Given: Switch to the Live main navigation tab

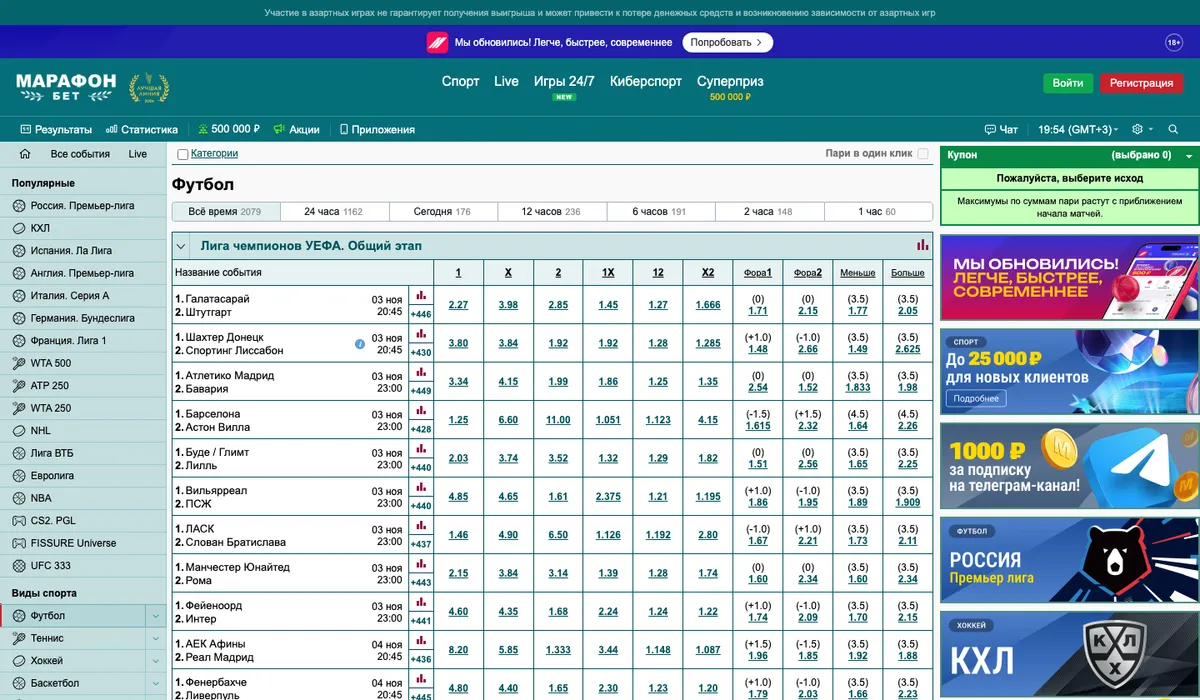Looking at the screenshot, I should pos(506,81).
